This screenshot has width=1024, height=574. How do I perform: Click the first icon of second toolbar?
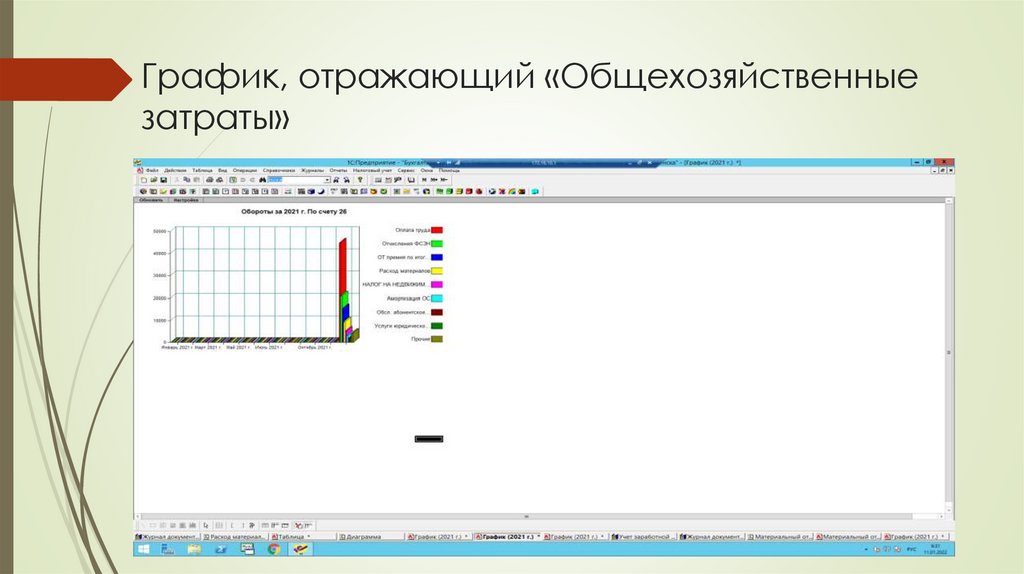click(x=144, y=191)
